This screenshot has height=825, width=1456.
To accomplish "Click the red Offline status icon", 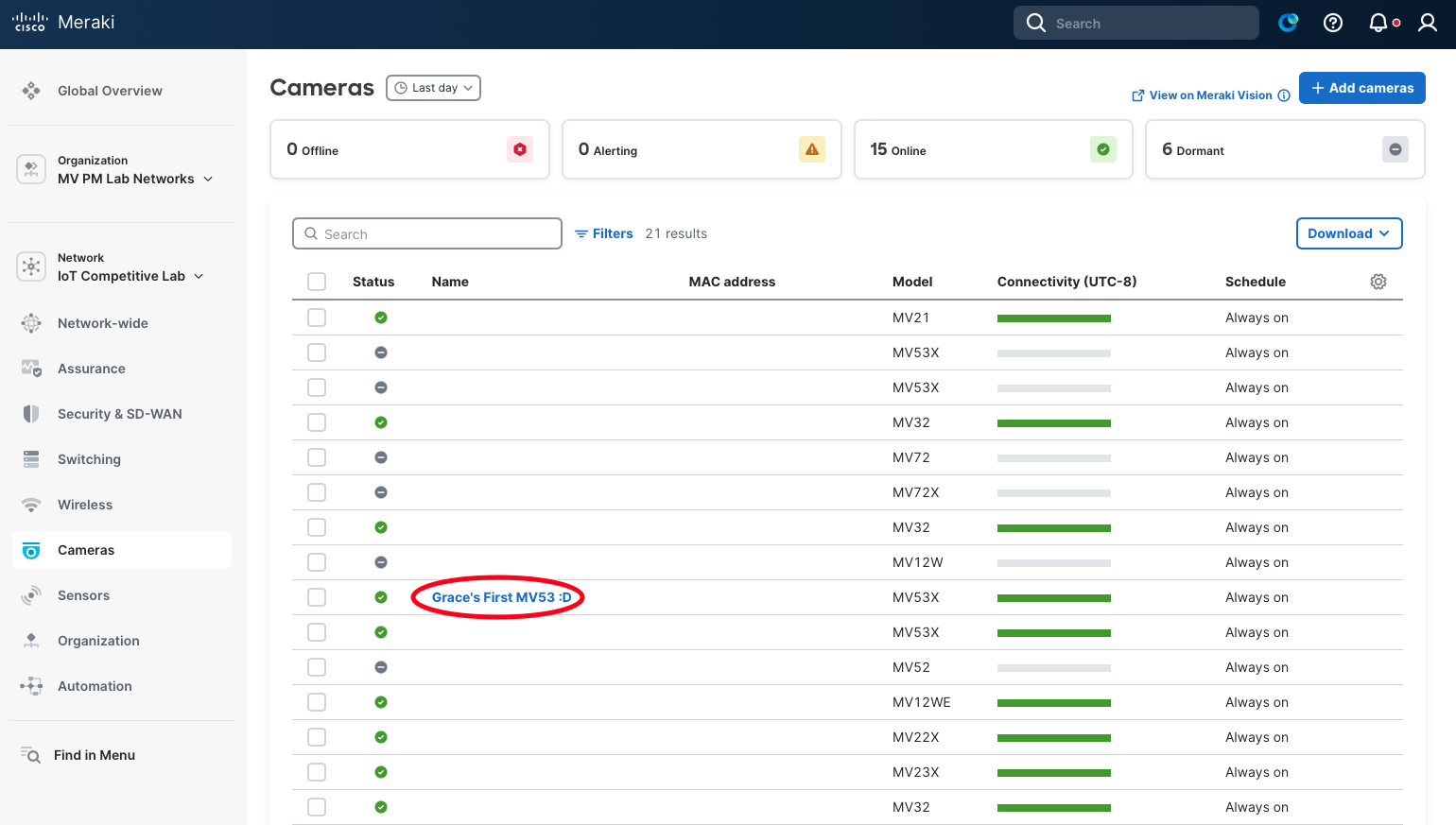I will (520, 149).
